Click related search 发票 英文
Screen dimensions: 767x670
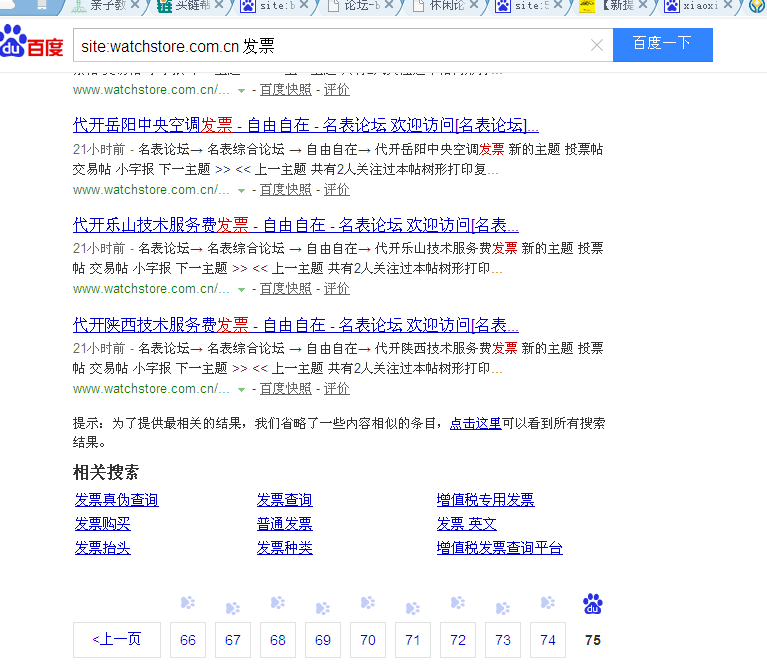pyautogui.click(x=467, y=523)
